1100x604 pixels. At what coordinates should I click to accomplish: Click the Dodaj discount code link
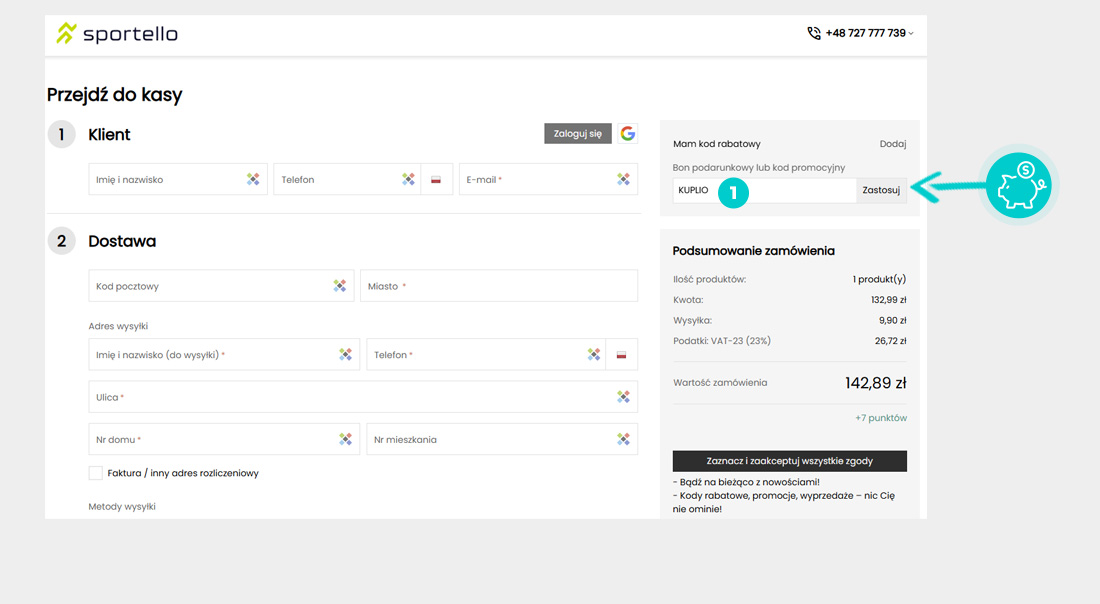pos(892,144)
